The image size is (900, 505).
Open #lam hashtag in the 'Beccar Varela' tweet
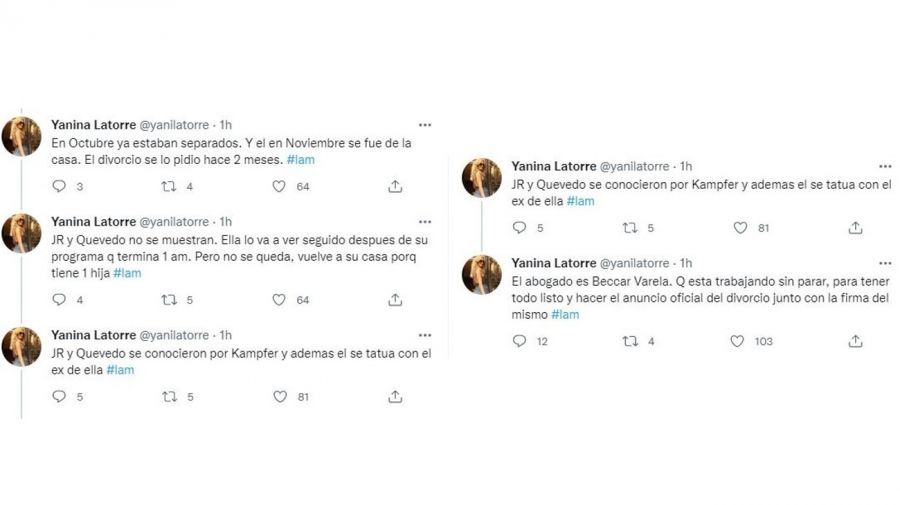565,315
